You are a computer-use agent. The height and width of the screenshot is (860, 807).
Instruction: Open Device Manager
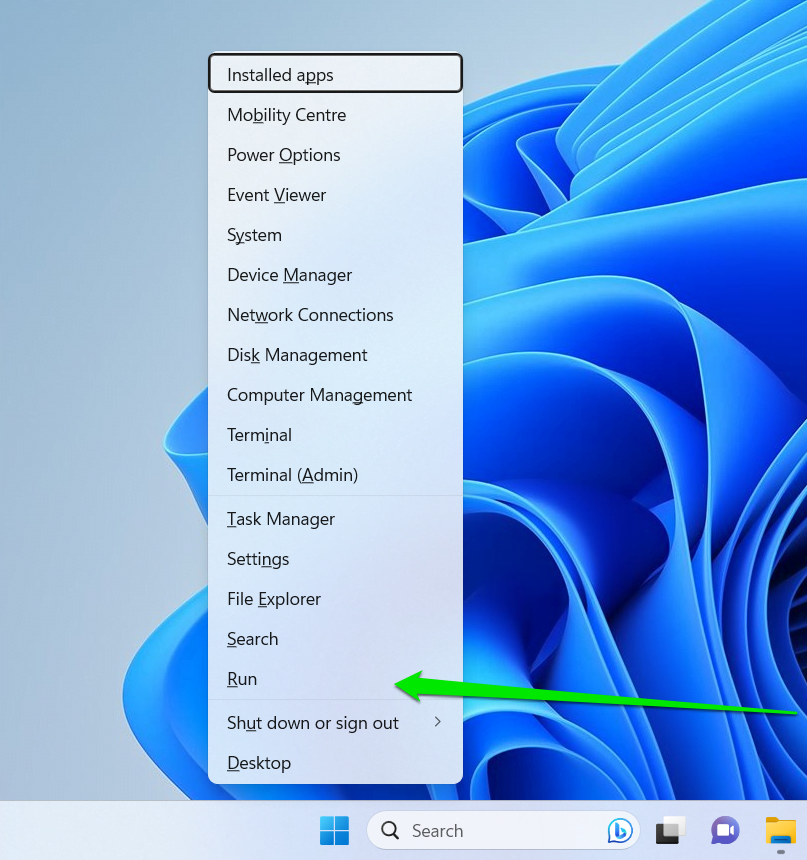point(289,275)
